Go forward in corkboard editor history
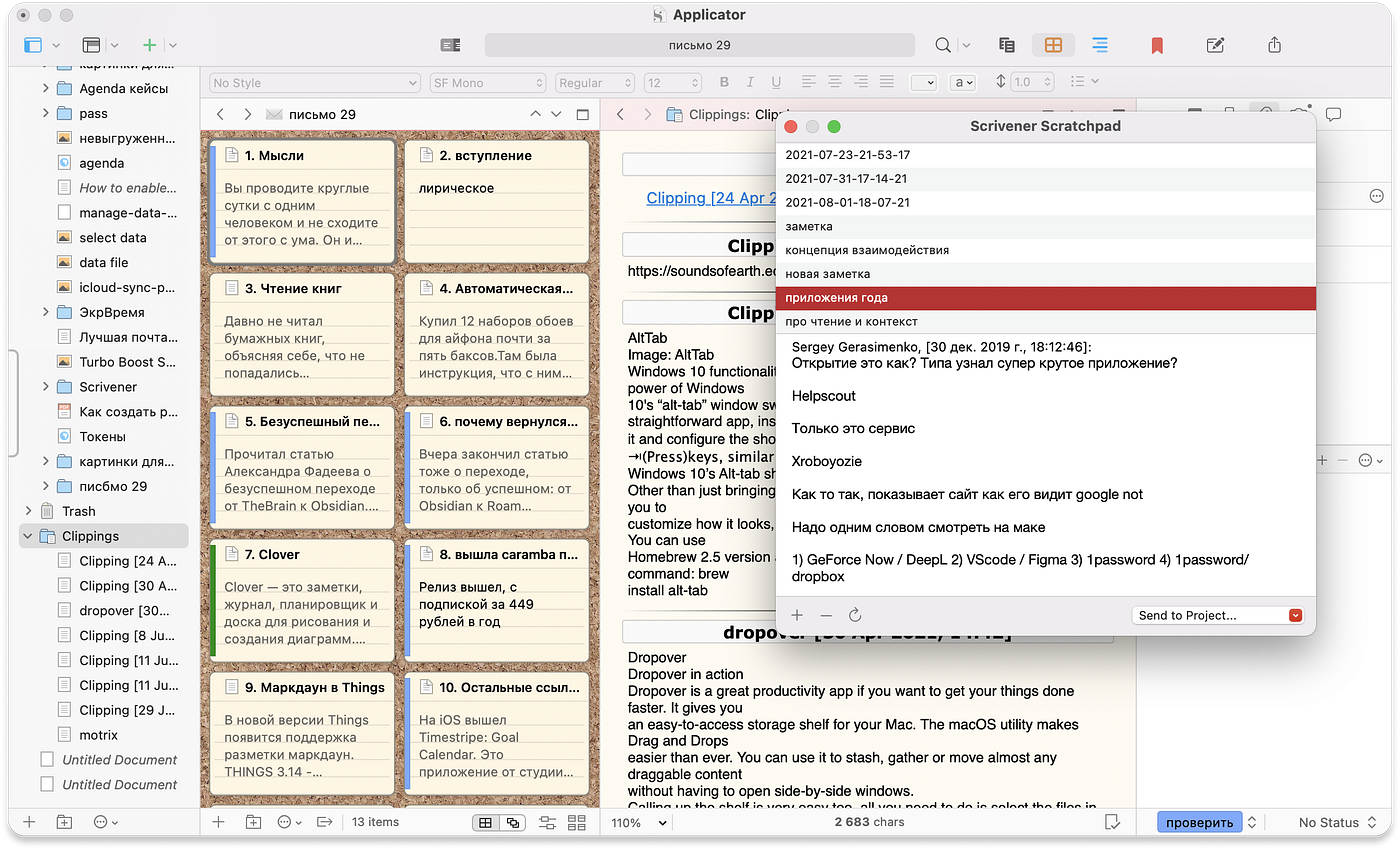Viewport: 1400px width, 850px height. tap(247, 115)
